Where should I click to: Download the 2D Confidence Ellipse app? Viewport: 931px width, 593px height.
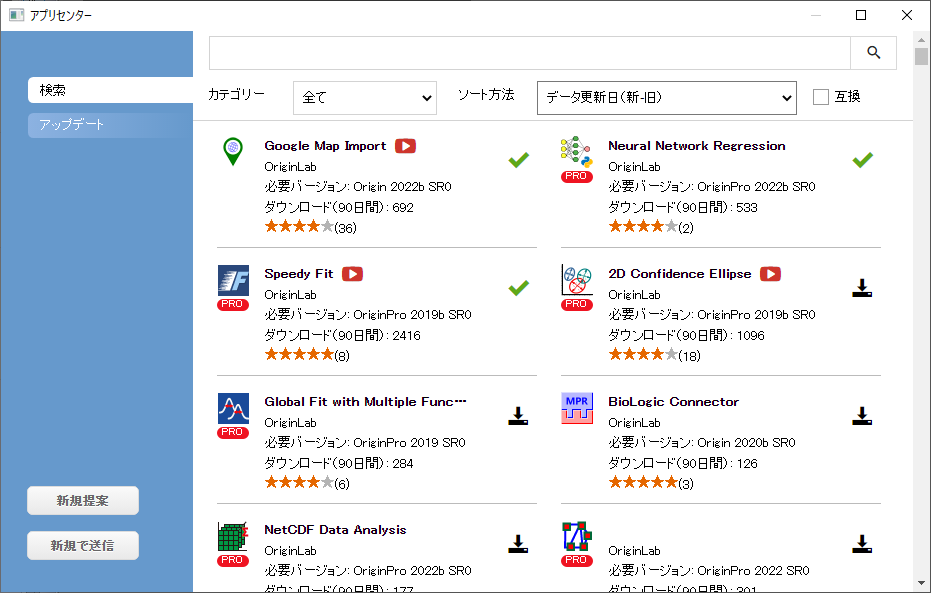(862, 288)
